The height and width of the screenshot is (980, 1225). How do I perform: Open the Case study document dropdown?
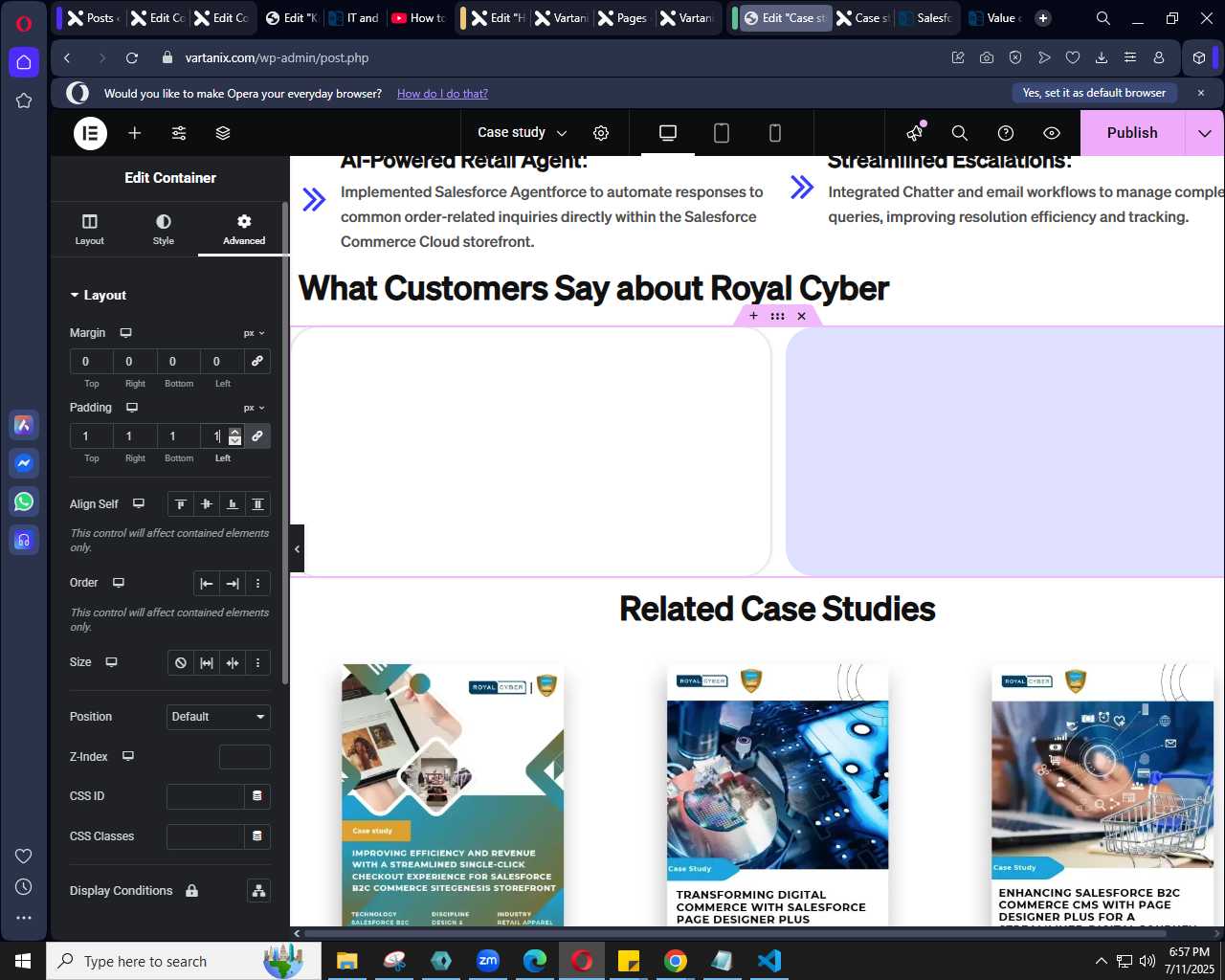[x=522, y=133]
